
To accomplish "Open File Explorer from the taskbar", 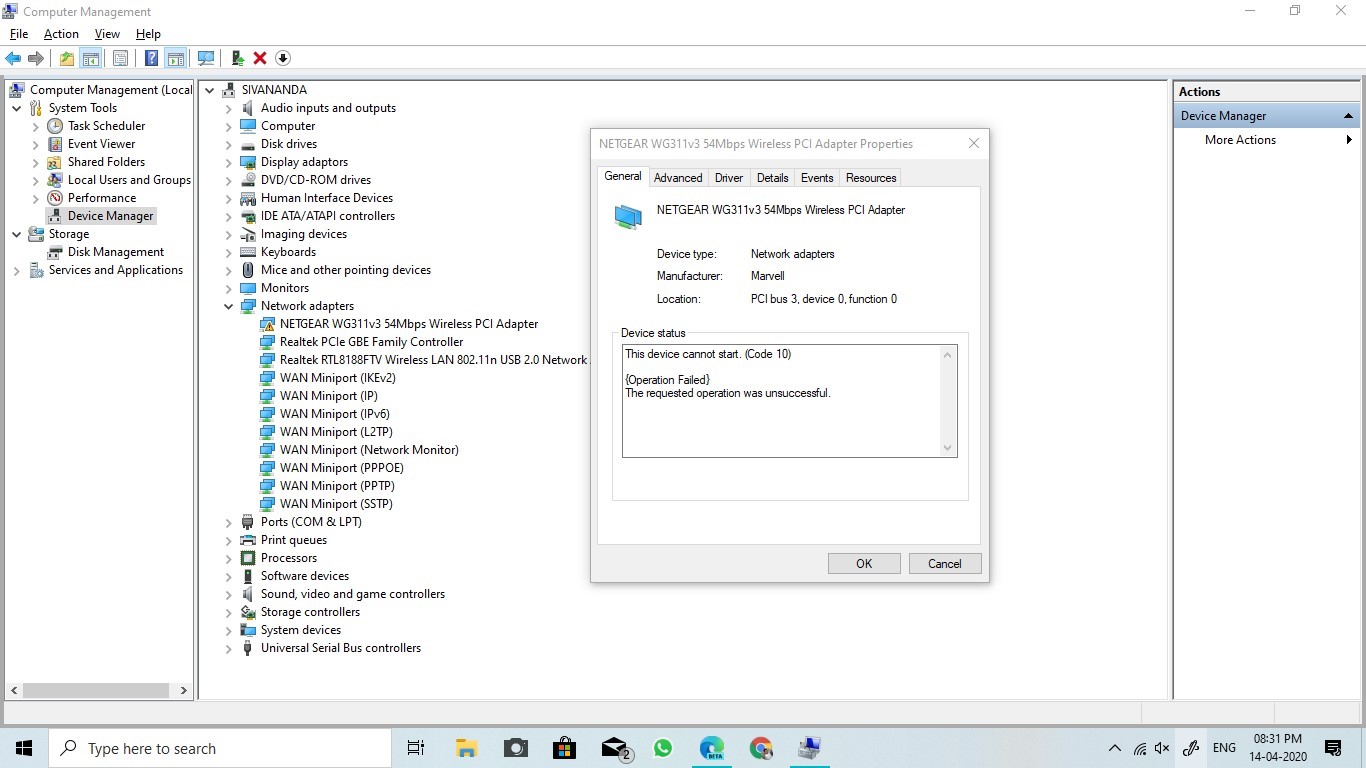I will pos(466,748).
